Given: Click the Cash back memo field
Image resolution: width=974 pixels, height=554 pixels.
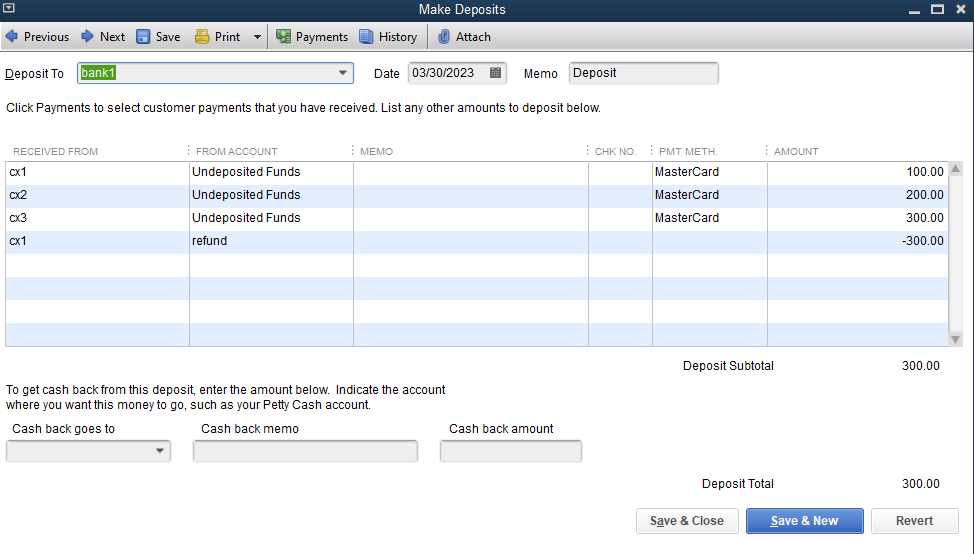Looking at the screenshot, I should click(x=305, y=452).
